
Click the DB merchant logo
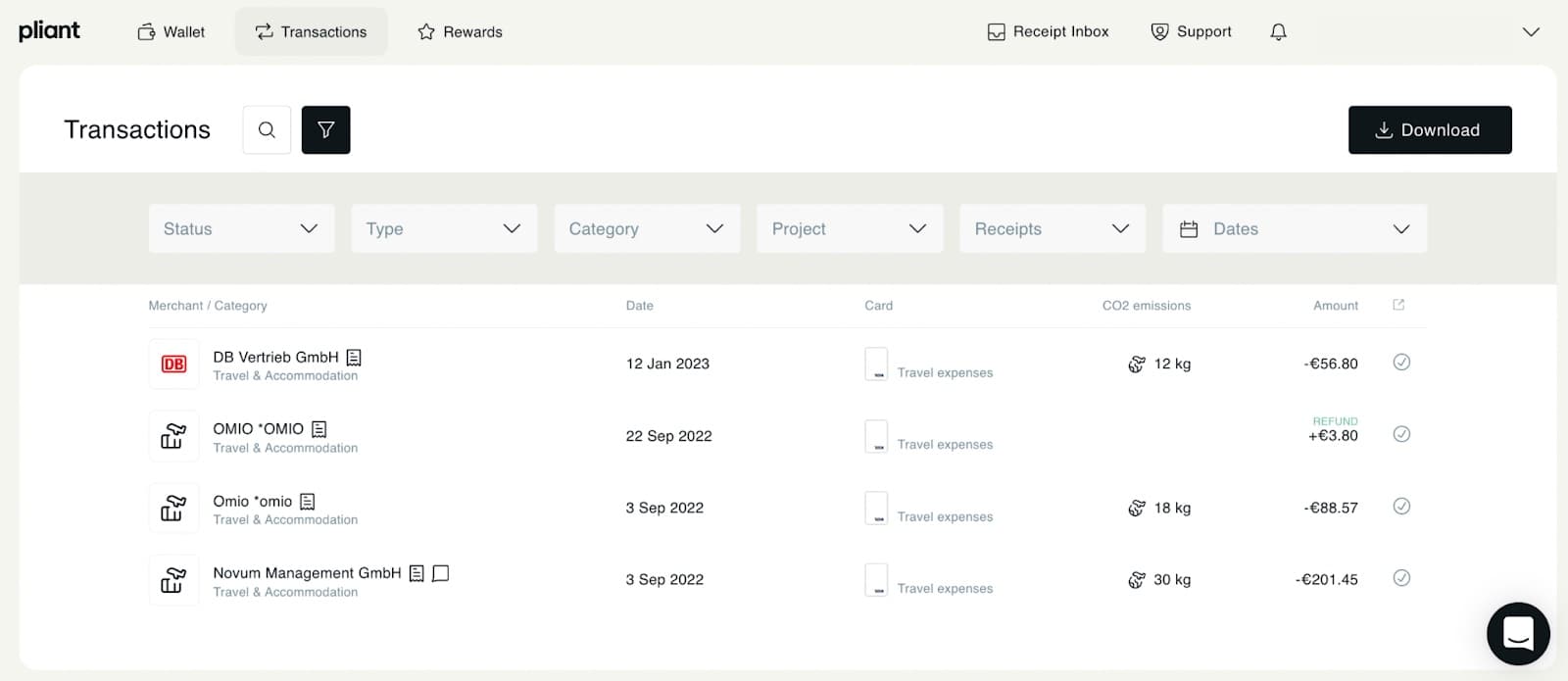(173, 365)
